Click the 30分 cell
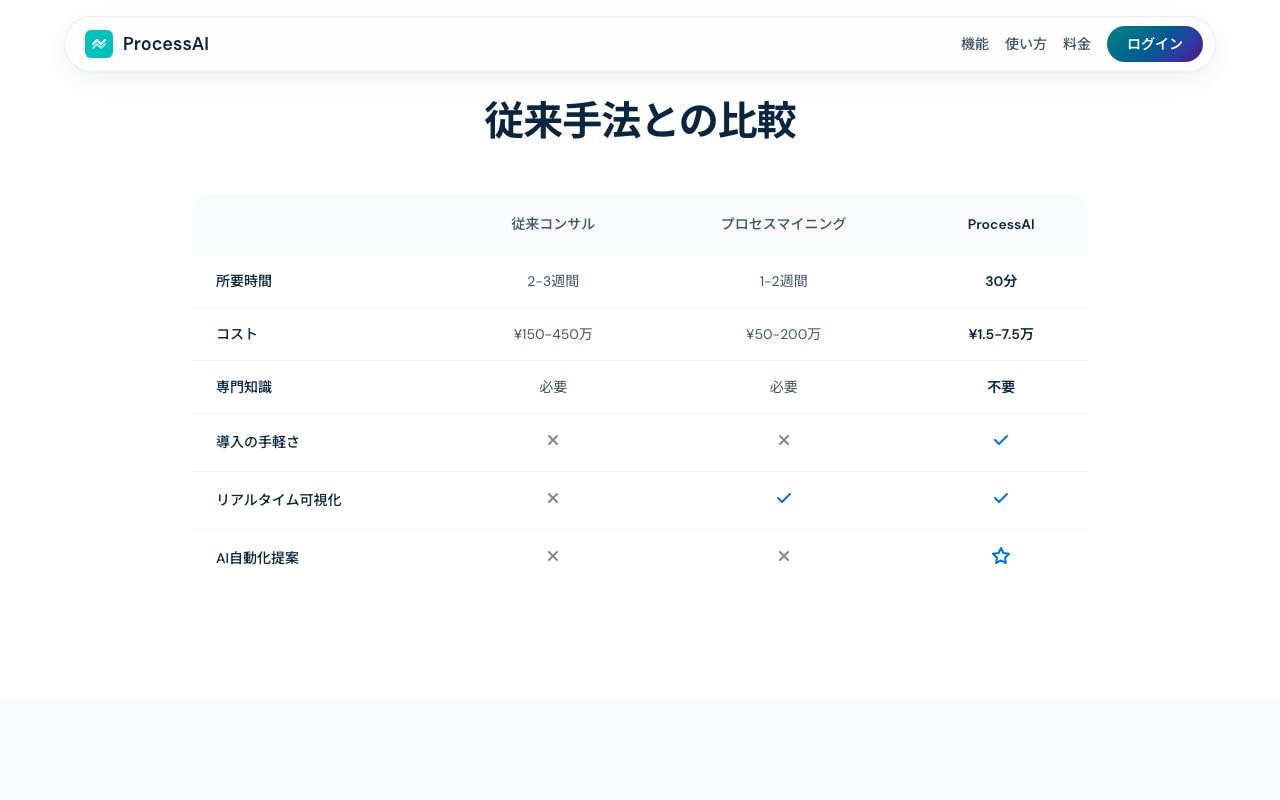1280x800 pixels. point(1001,281)
